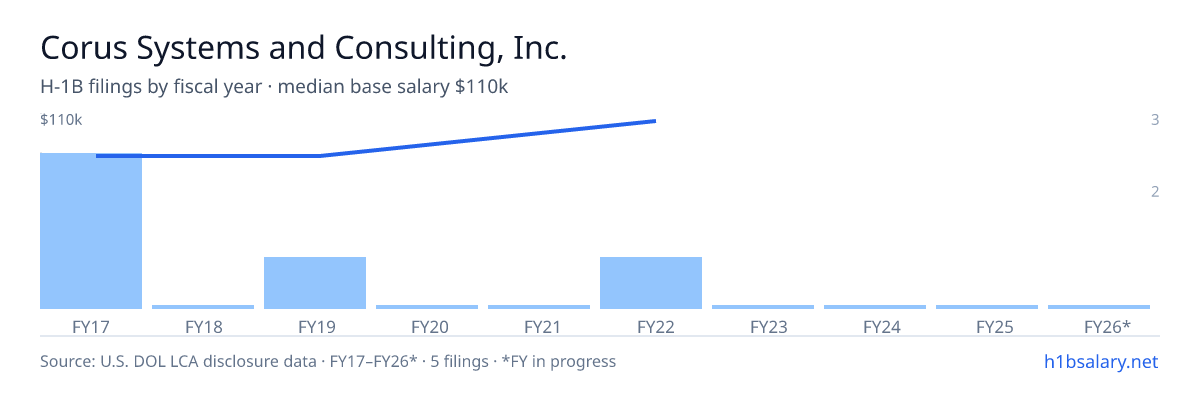Click the FY22 filings bar

651,283
